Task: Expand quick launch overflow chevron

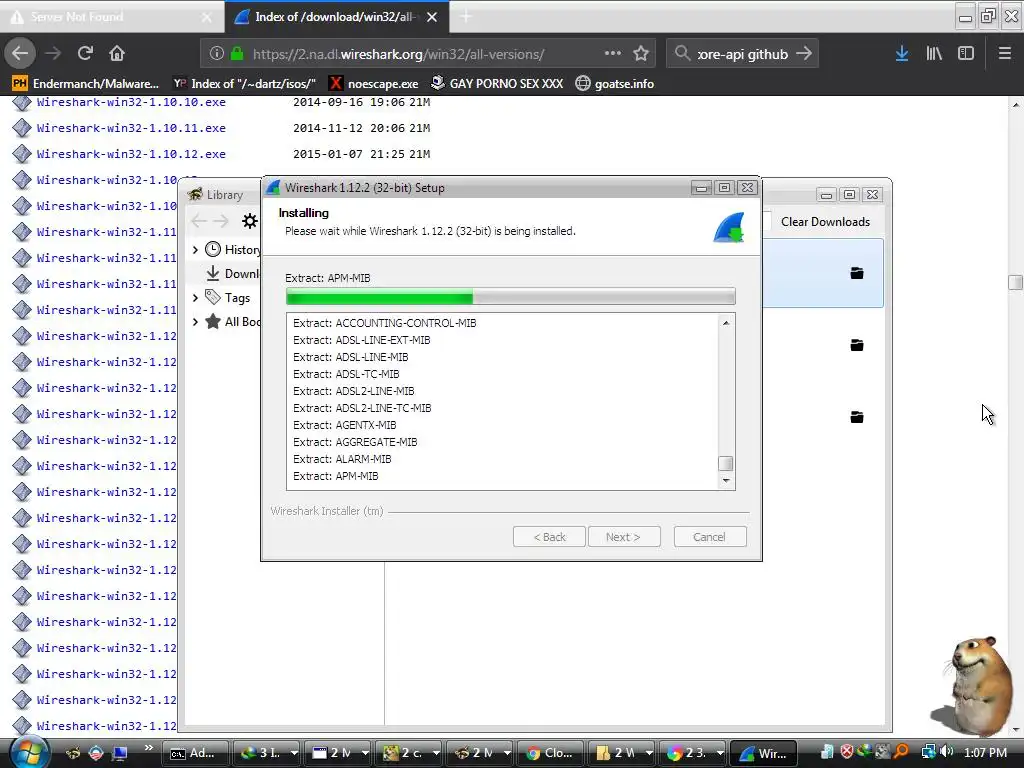Action: (x=148, y=747)
